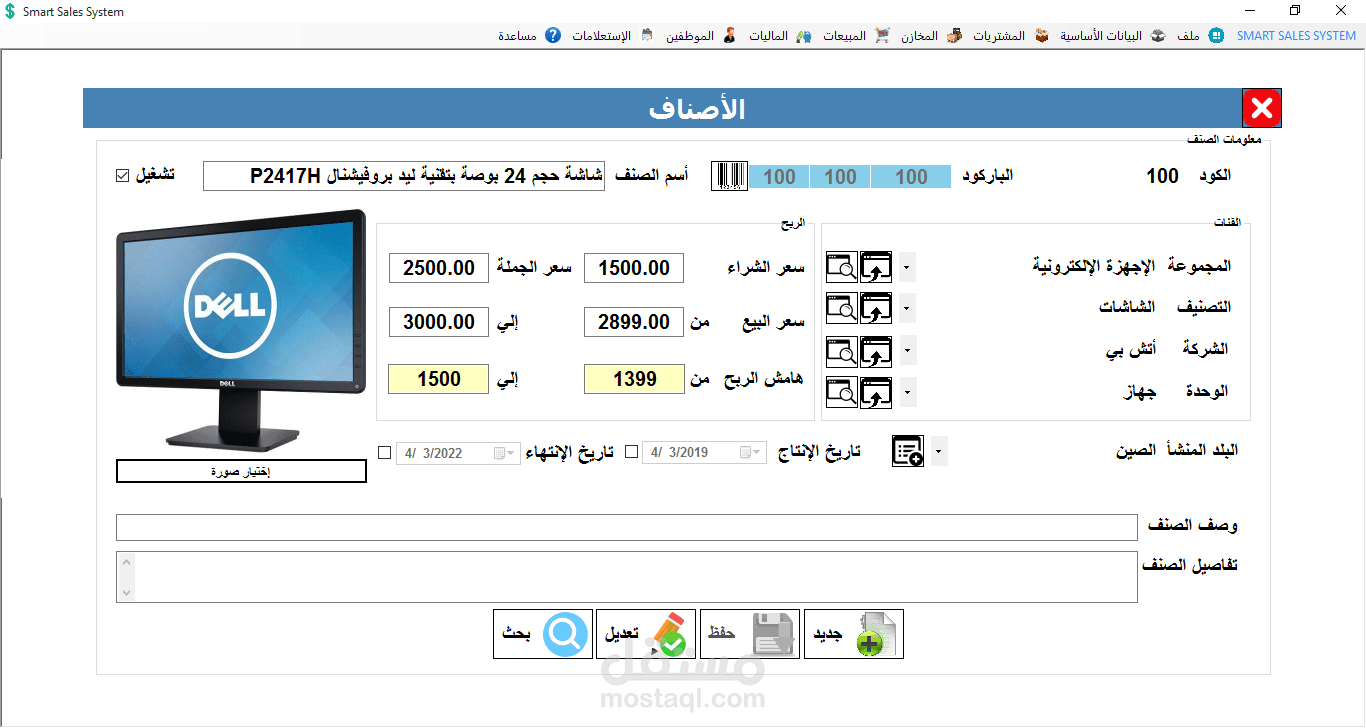Click the yellow هامش الربح field 1399
The height and width of the screenshot is (728, 1366).
coord(634,379)
